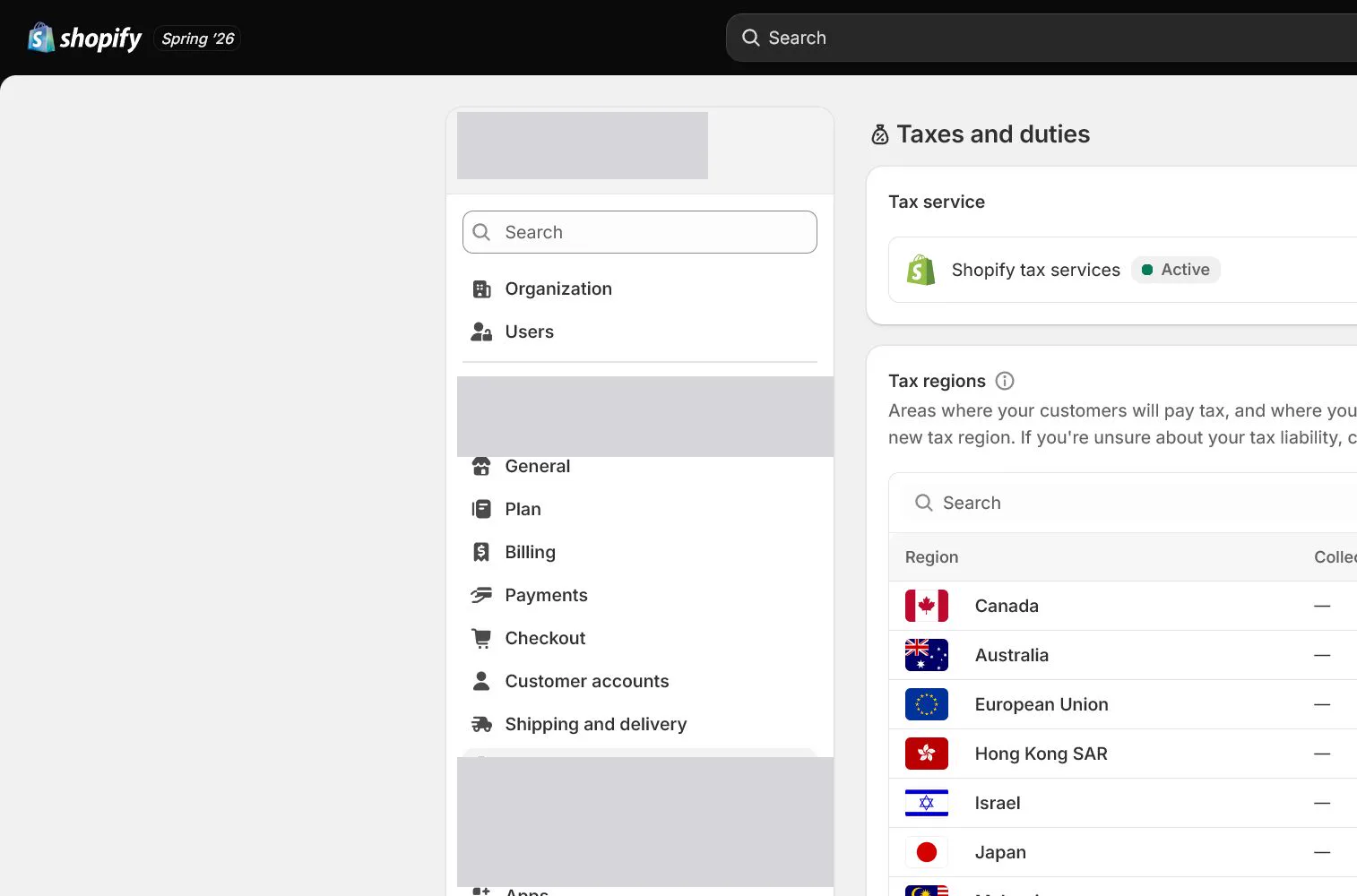Screen dimensions: 1357x896
Task: Open the Spring '26 edition badge
Action: tap(197, 39)
